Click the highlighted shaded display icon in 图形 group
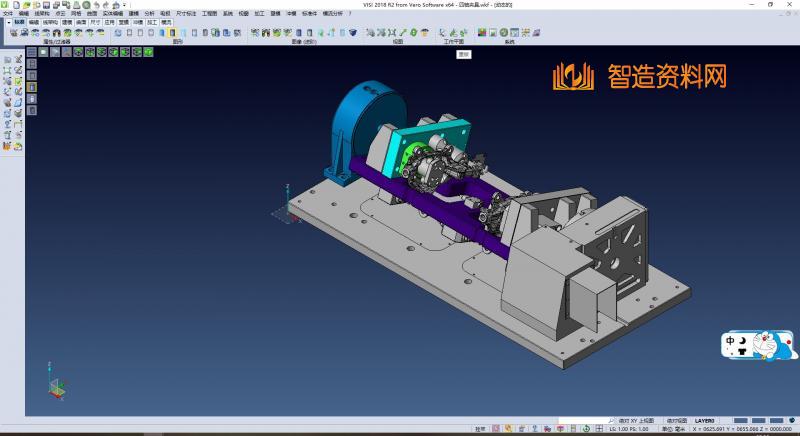 point(172,33)
